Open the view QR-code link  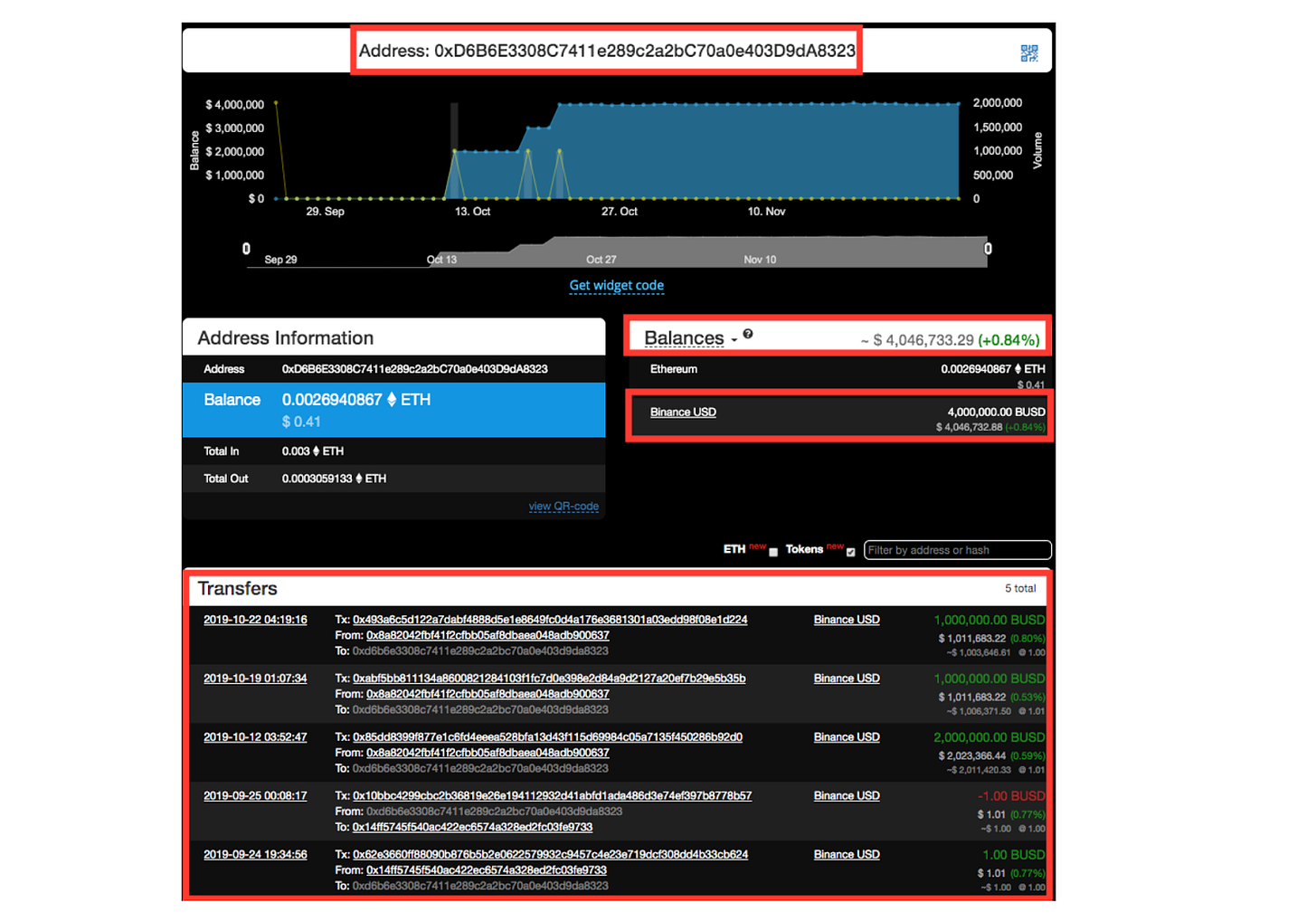click(563, 506)
